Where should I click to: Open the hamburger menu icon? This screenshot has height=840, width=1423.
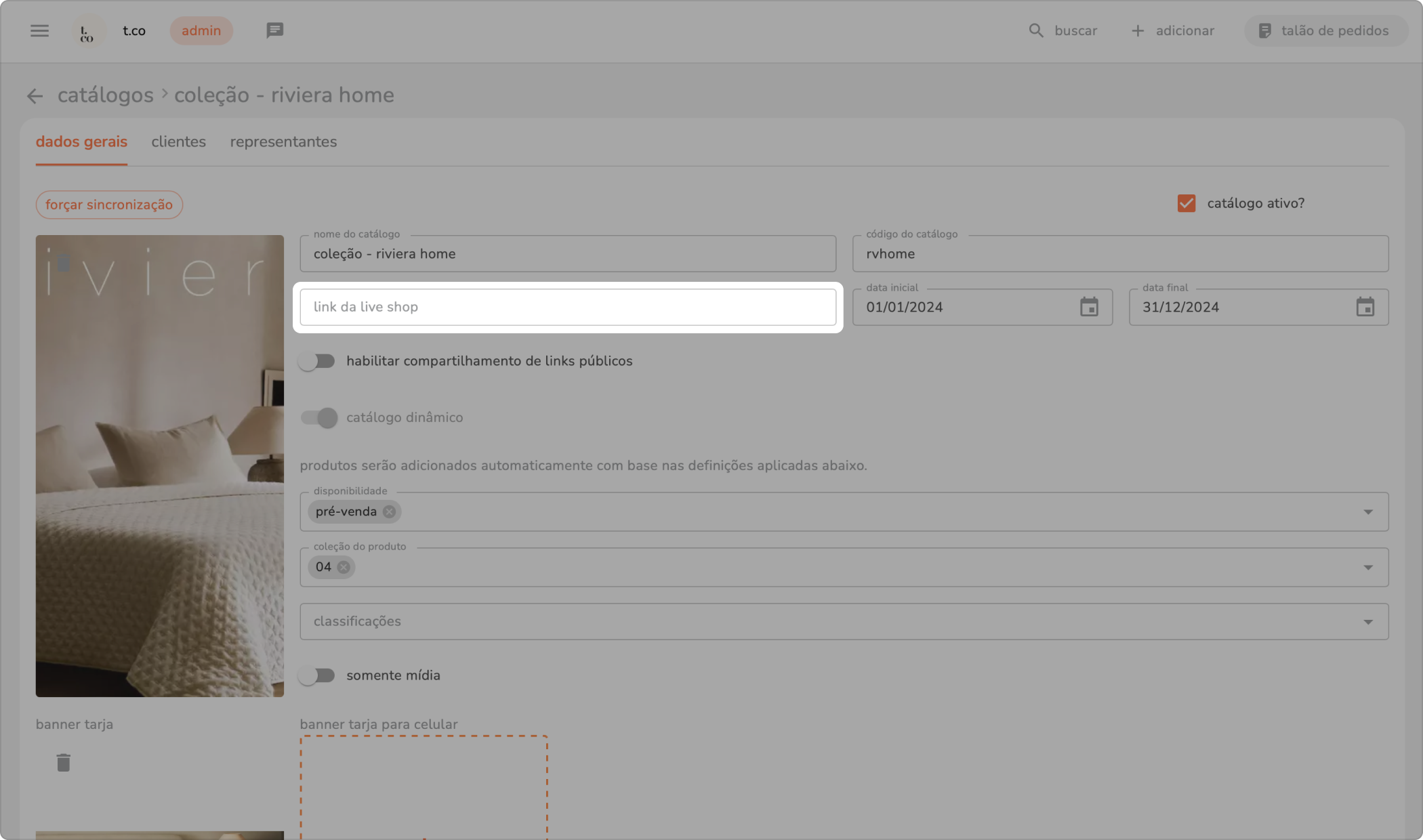coord(39,30)
